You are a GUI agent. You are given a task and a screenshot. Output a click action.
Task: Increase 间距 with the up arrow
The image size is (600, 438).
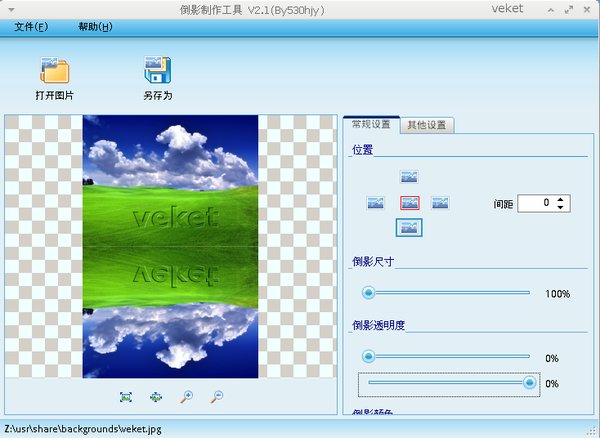(561, 200)
